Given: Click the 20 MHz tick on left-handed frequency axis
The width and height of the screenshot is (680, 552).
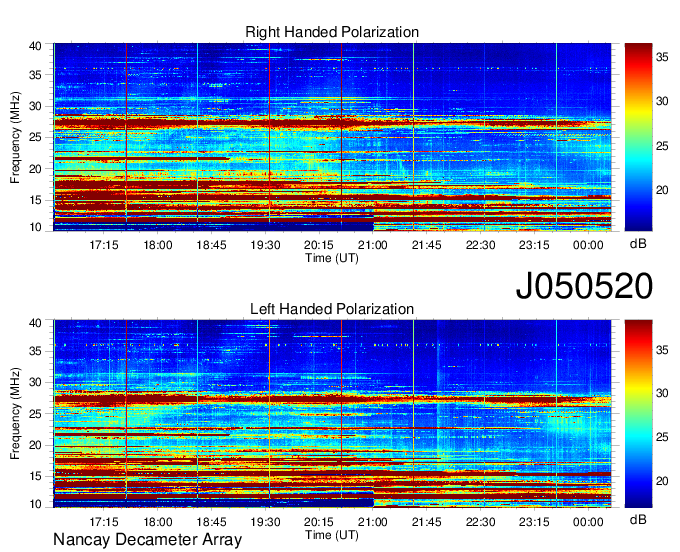Looking at the screenshot, I should 35,445.
